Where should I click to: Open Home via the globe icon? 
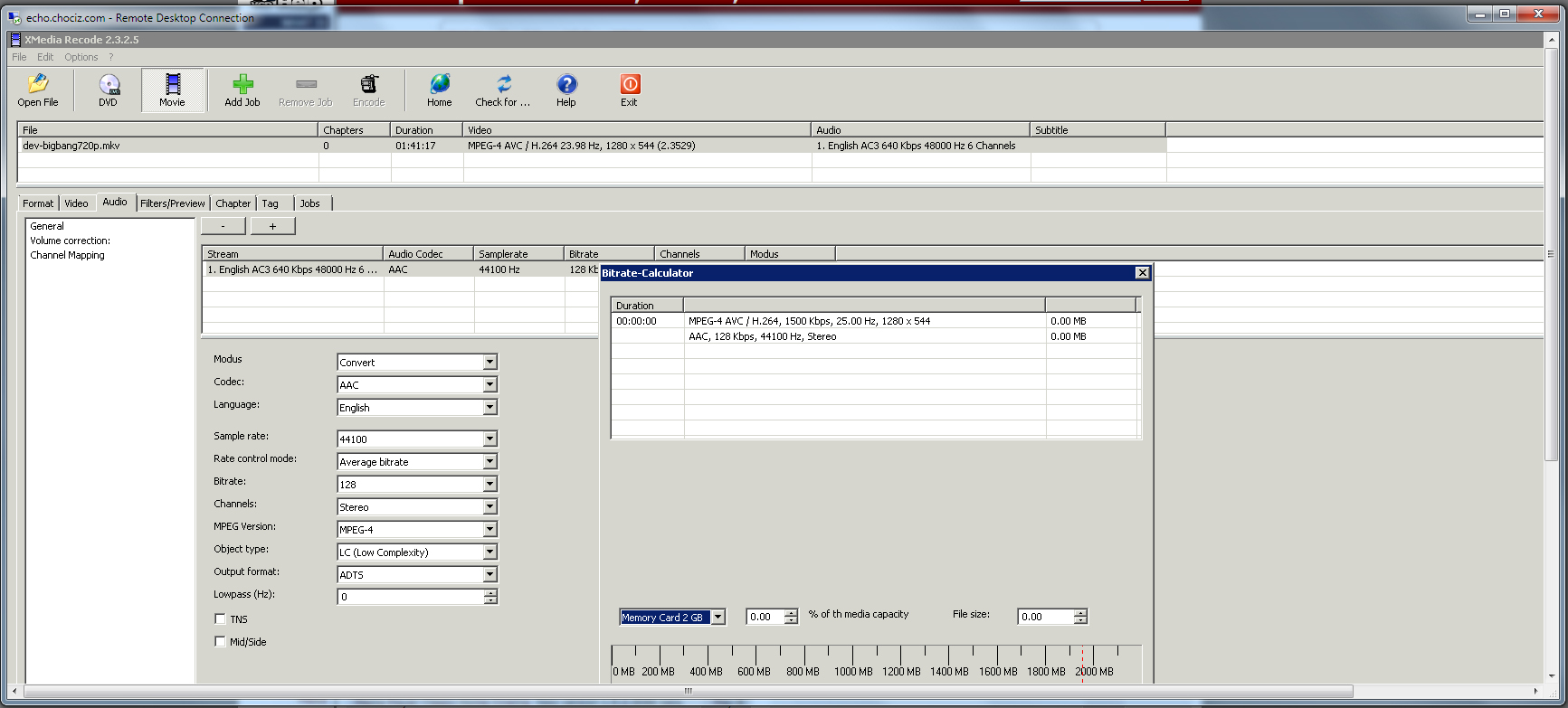click(440, 85)
